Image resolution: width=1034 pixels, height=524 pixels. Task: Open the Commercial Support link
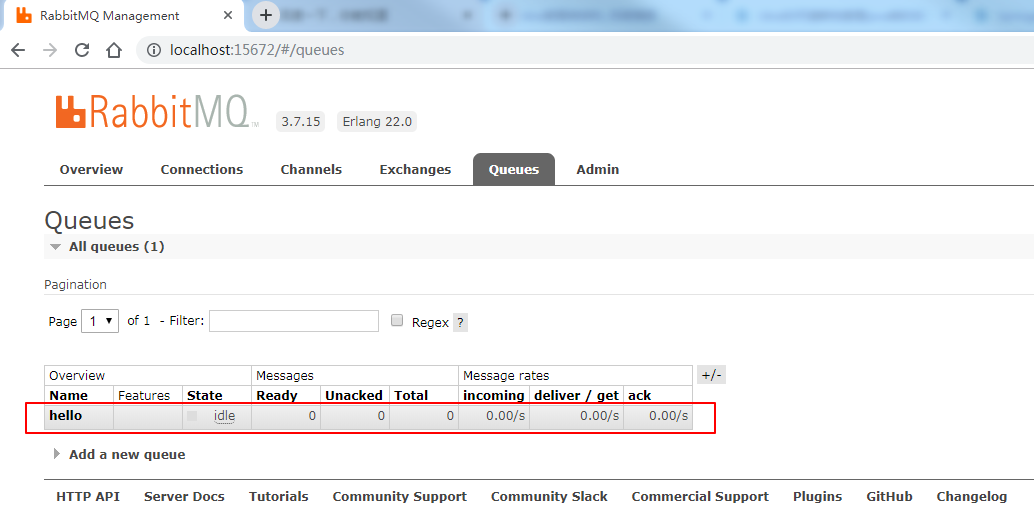[x=700, y=496]
